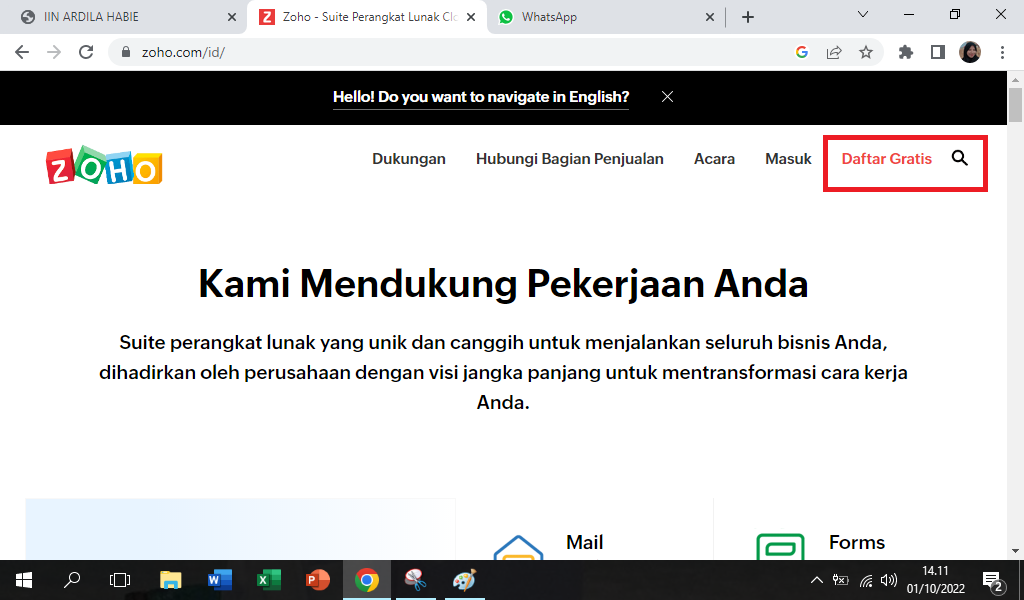
Task: Click the Zoho logo
Action: pos(104,165)
